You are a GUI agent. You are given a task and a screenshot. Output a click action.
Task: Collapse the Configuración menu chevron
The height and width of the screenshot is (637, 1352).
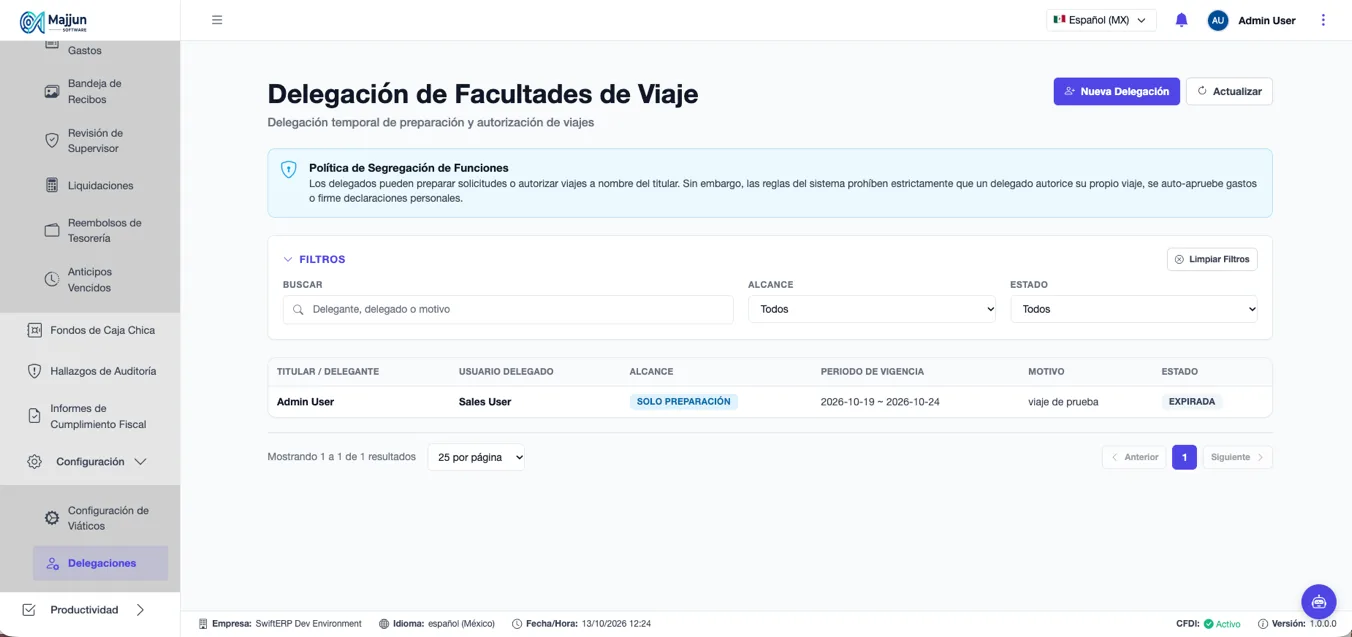140,462
